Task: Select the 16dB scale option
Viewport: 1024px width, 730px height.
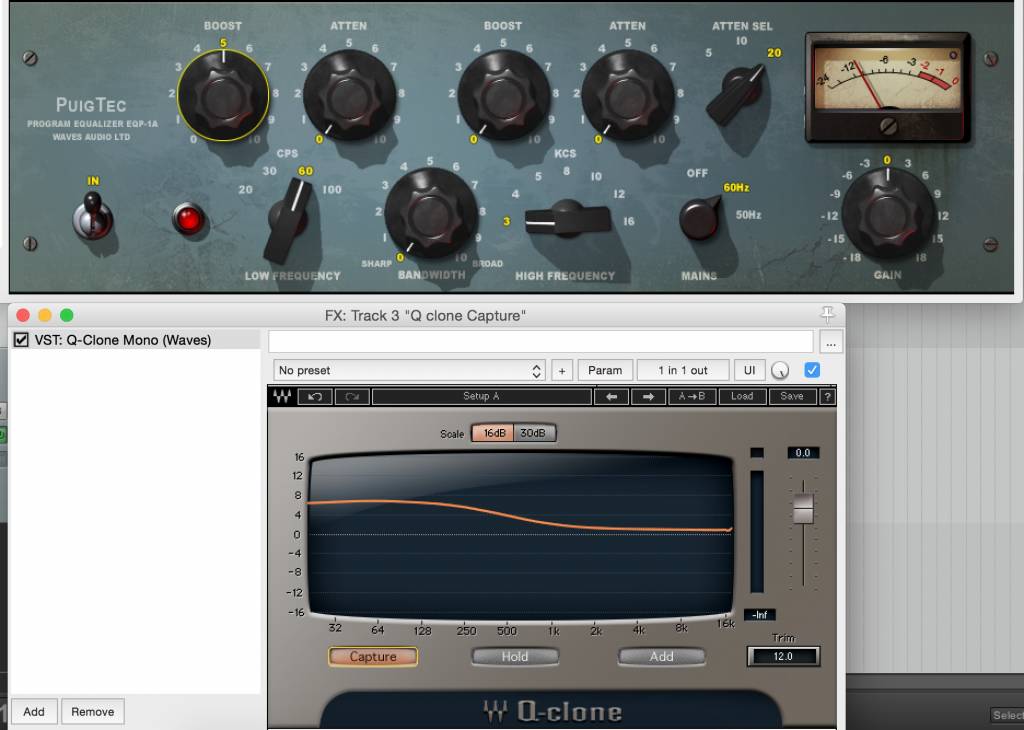Action: coord(494,433)
